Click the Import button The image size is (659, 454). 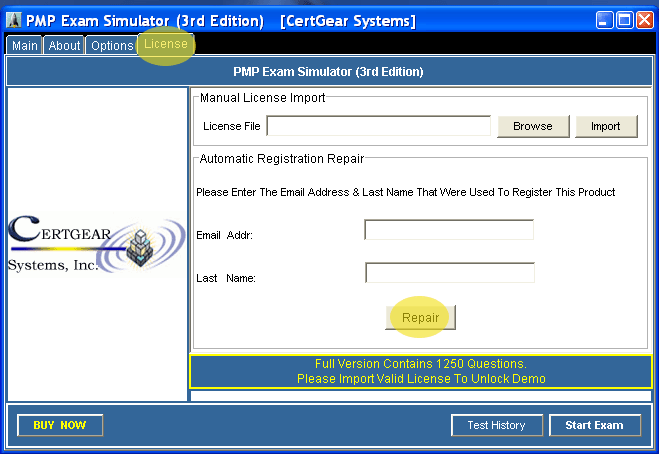[x=606, y=126]
